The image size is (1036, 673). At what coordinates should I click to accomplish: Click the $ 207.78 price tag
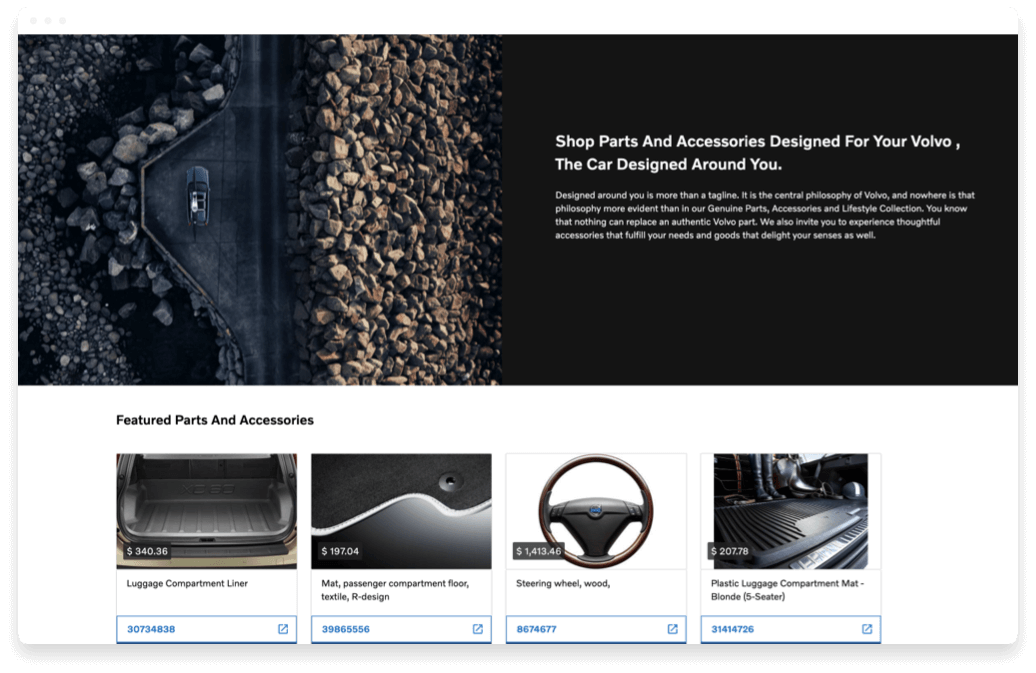[x=729, y=551]
